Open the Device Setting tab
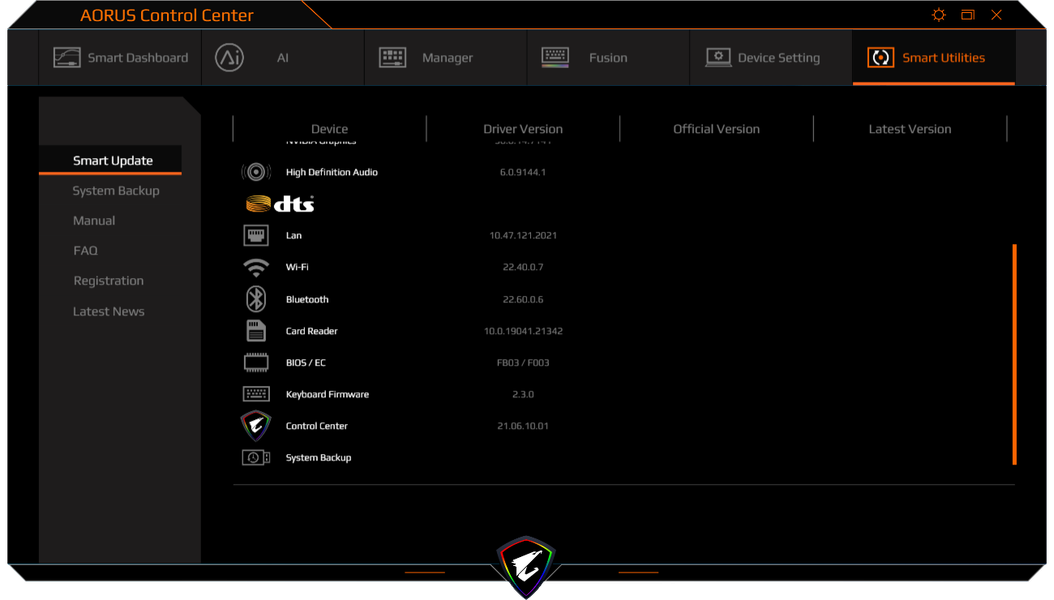Viewport: 1054px width, 600px height. 771,58
